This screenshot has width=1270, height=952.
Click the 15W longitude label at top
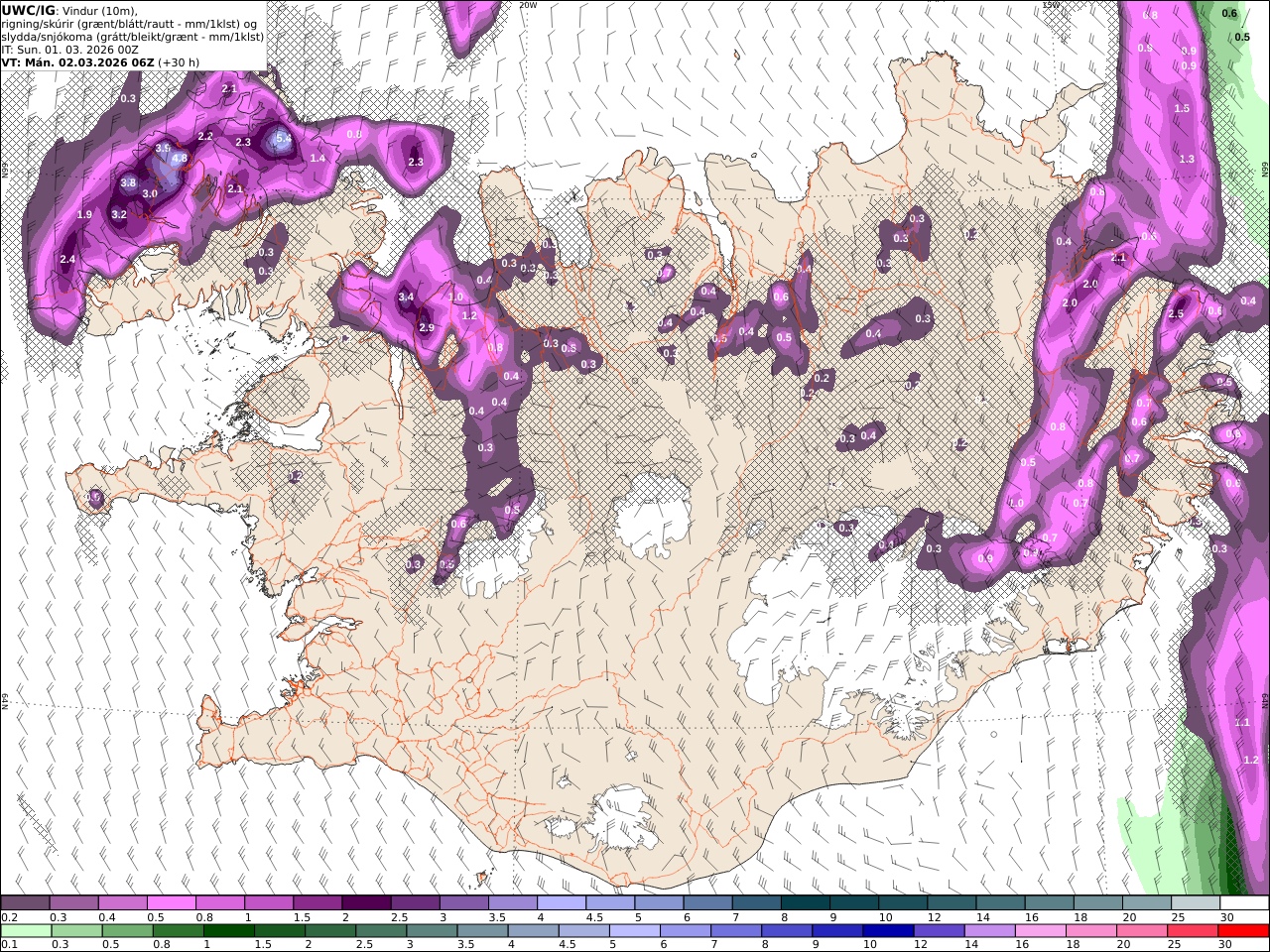1051,5
